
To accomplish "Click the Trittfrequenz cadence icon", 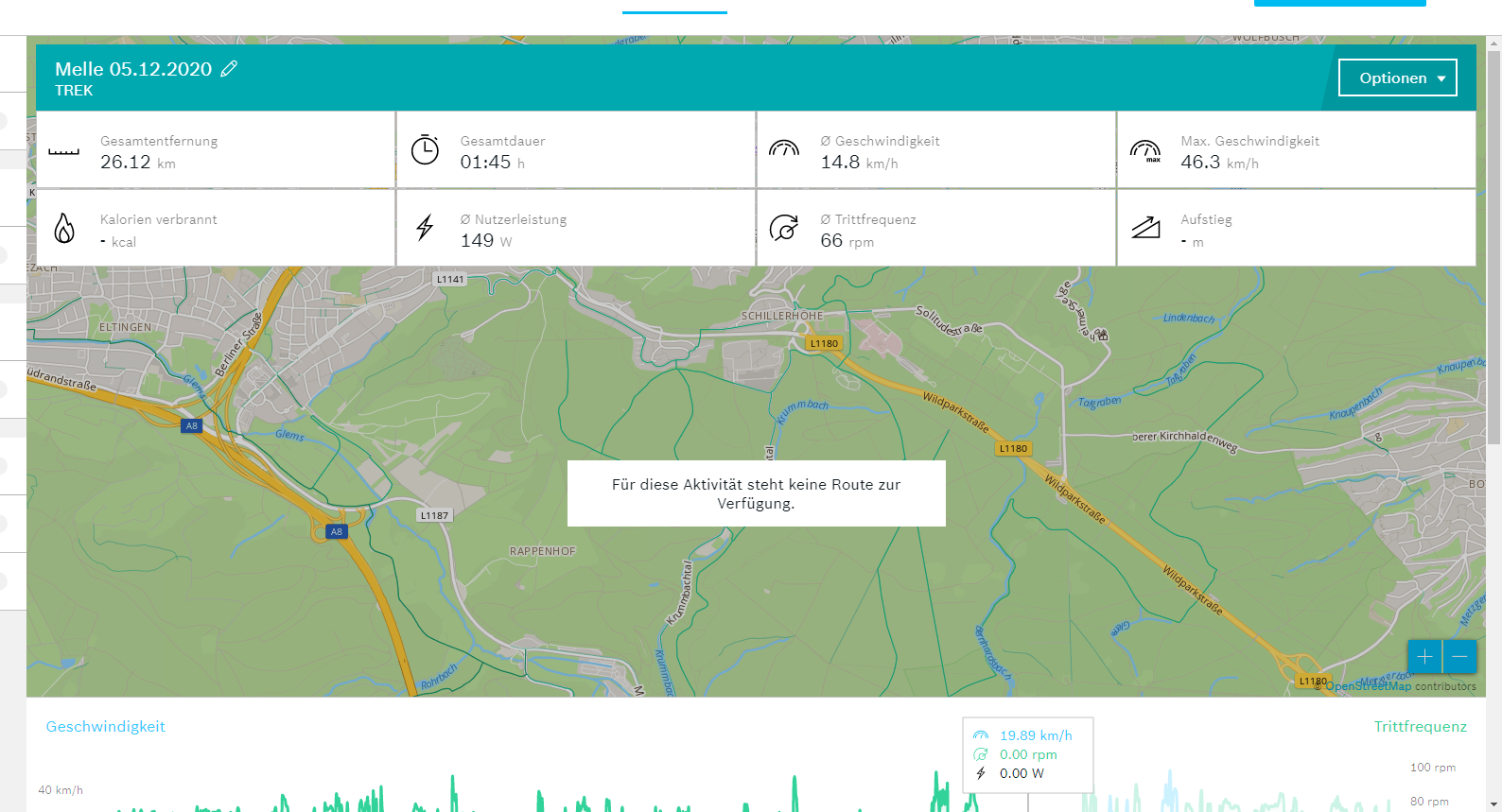I will 784,228.
